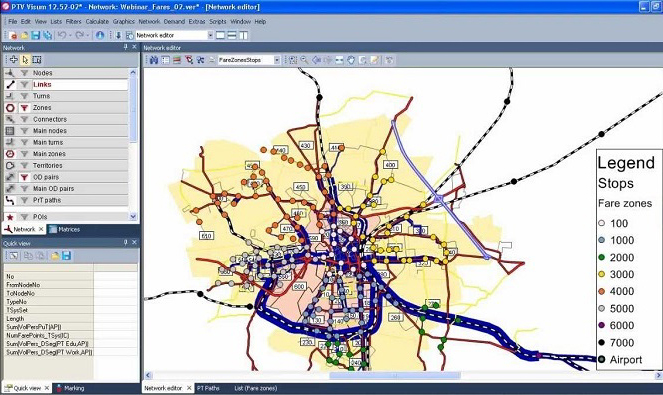Click the Undo arrow icon

(62, 35)
